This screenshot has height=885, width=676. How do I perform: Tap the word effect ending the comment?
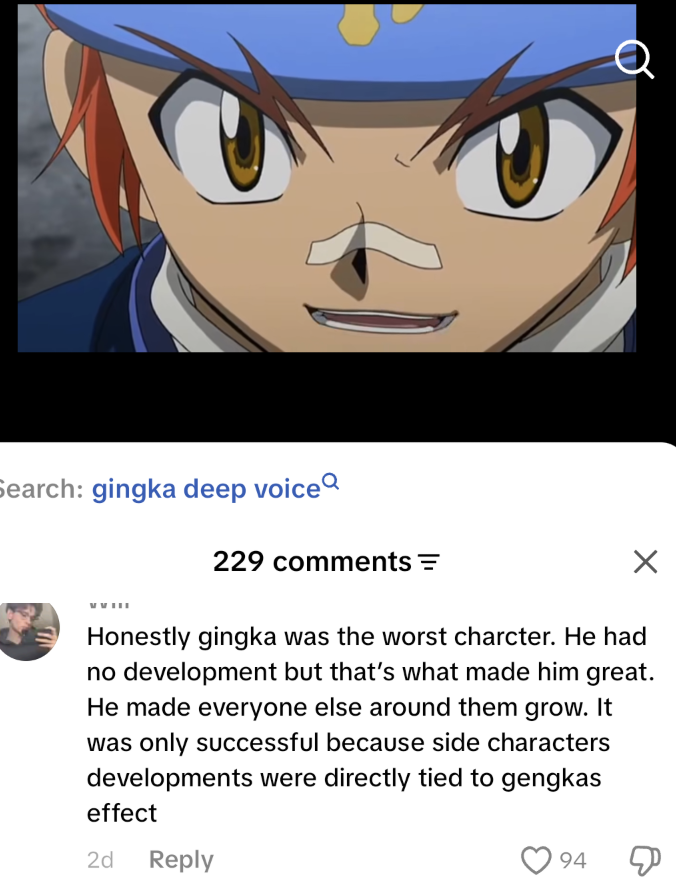pos(122,813)
